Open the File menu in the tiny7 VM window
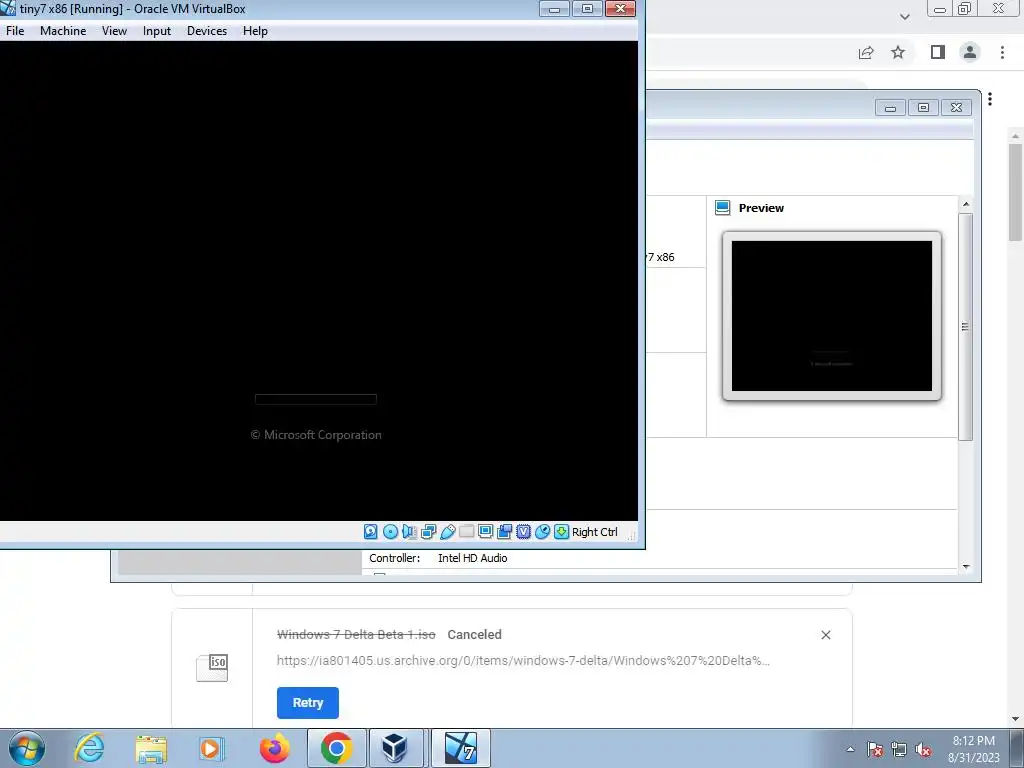The image size is (1024, 768). tap(15, 31)
